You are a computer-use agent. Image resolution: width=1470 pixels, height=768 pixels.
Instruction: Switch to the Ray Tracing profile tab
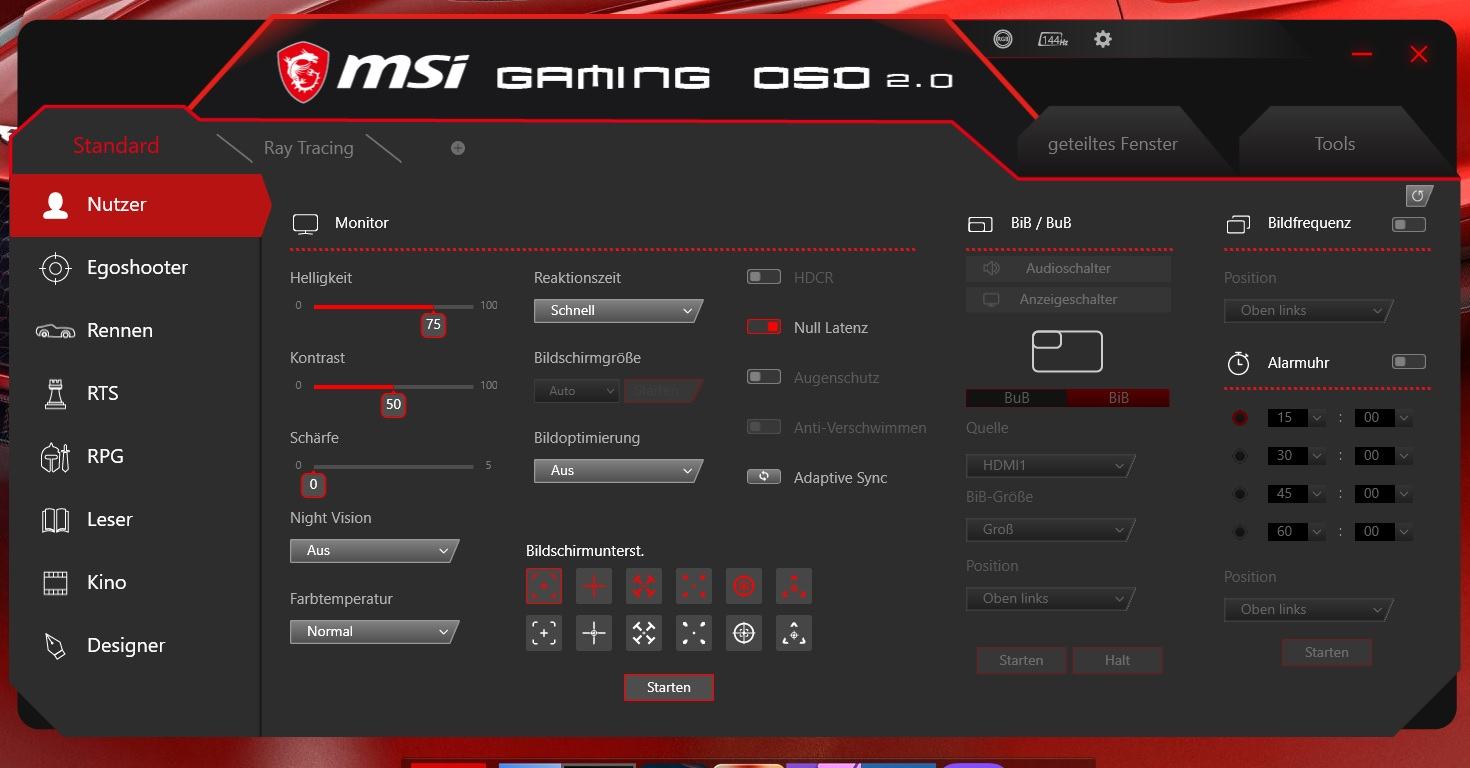309,148
